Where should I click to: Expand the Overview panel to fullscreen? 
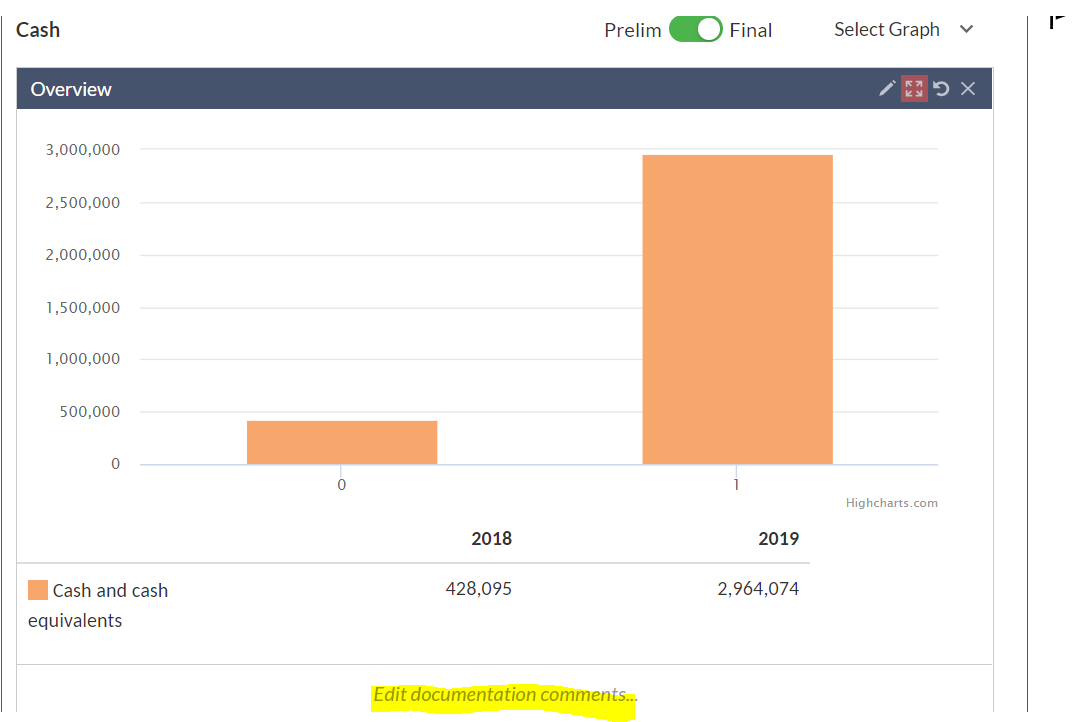click(914, 88)
